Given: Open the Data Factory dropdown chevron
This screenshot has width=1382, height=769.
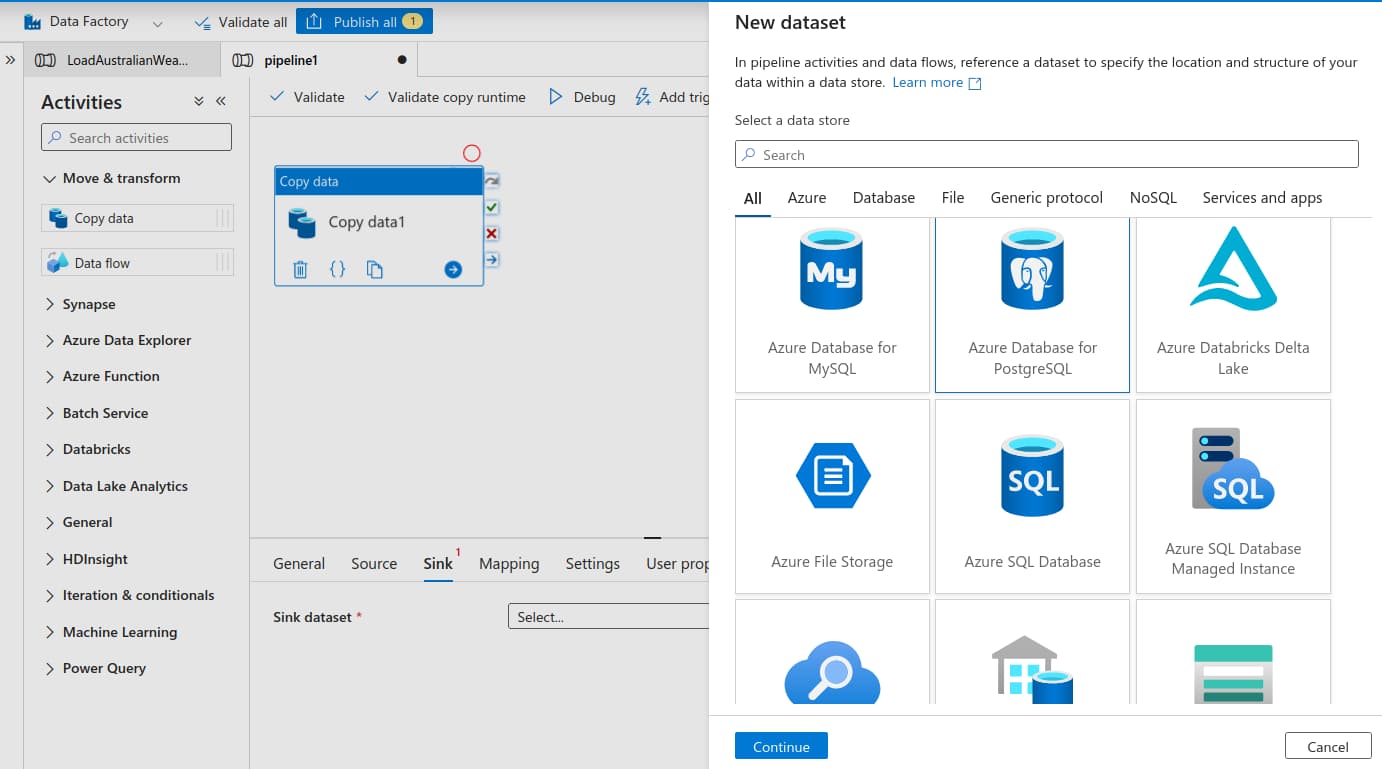Looking at the screenshot, I should pos(158,21).
